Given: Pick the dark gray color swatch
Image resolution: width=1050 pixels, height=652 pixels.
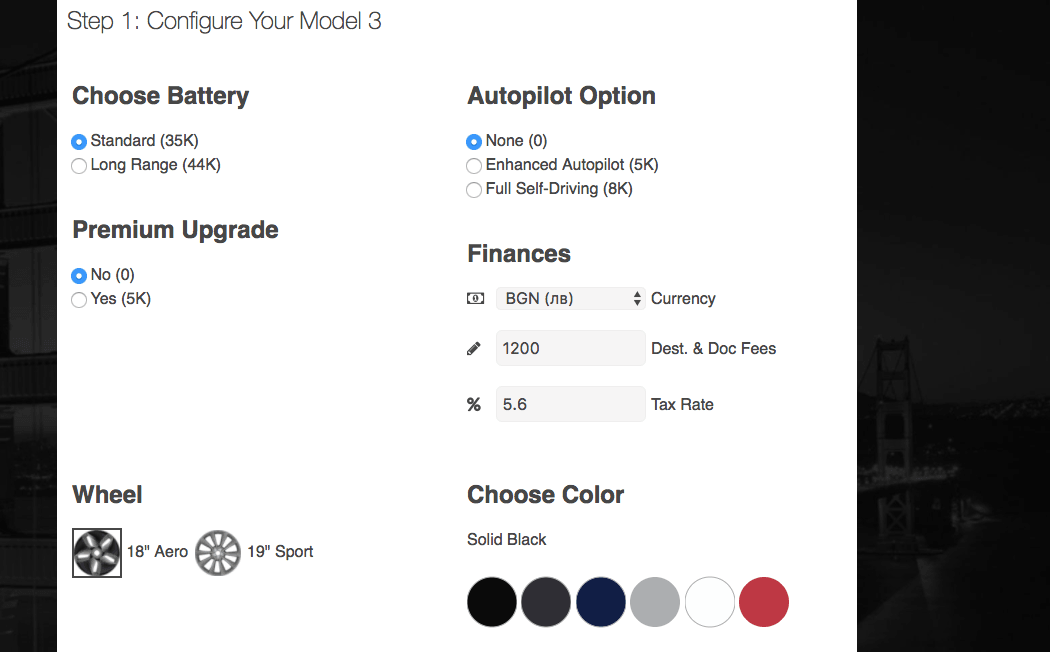Looking at the screenshot, I should click(546, 602).
